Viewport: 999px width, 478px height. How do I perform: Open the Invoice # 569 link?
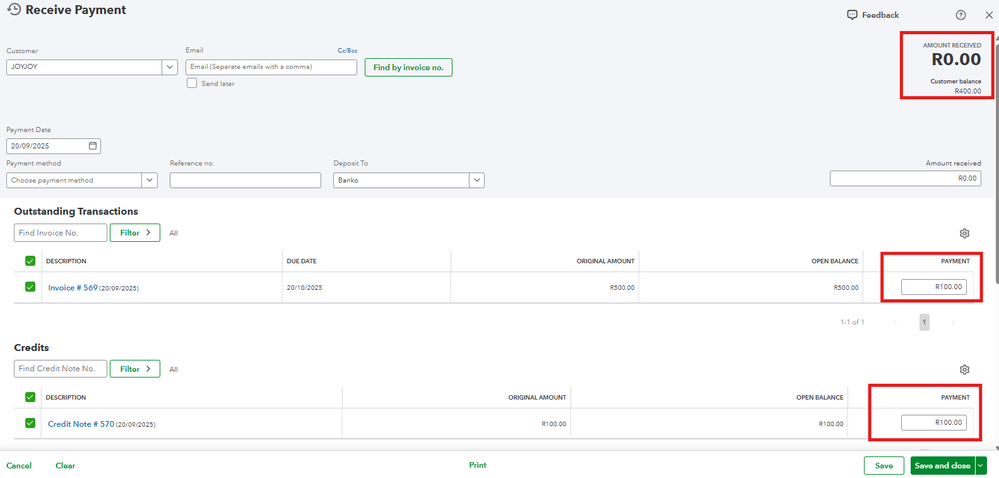(73, 288)
